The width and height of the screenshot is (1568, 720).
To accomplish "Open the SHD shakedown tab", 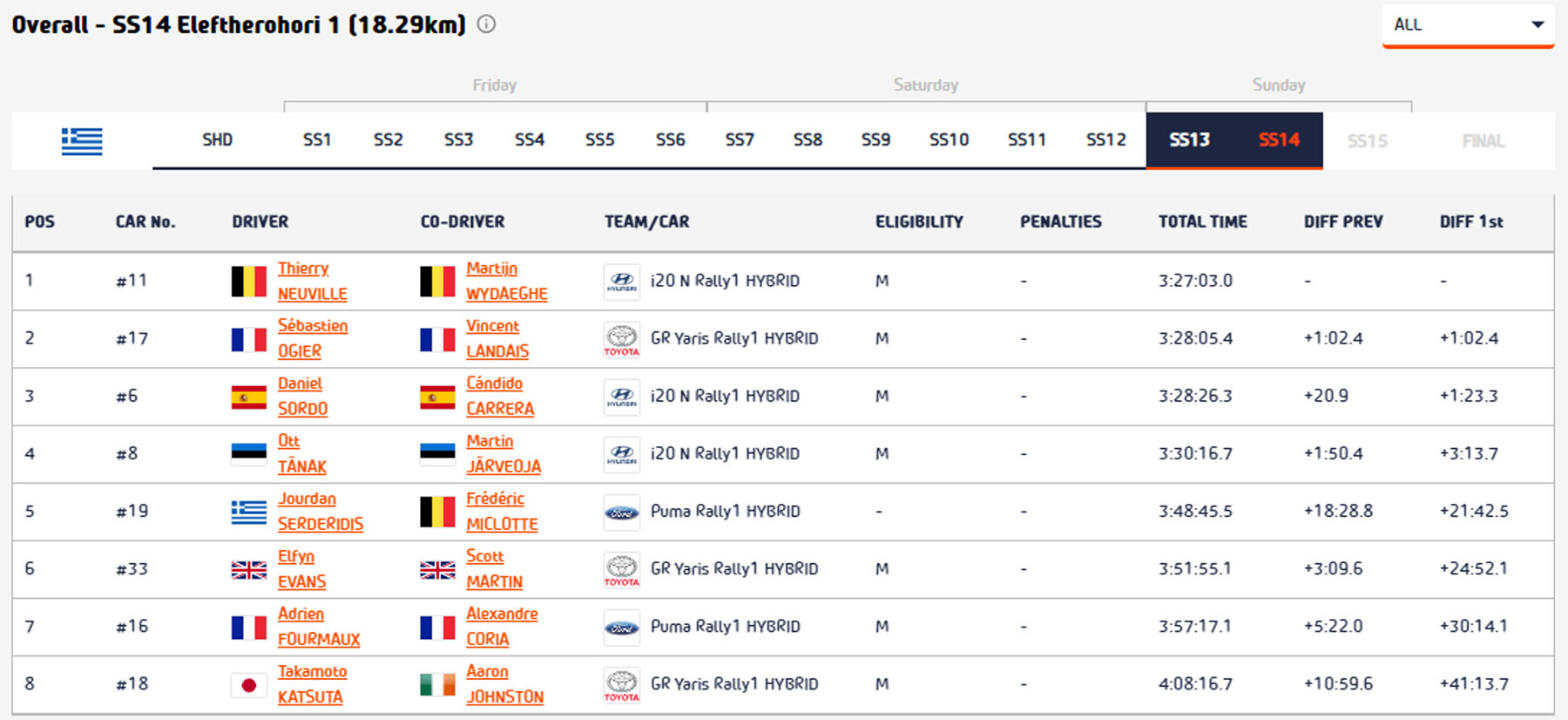I will pyautogui.click(x=217, y=139).
